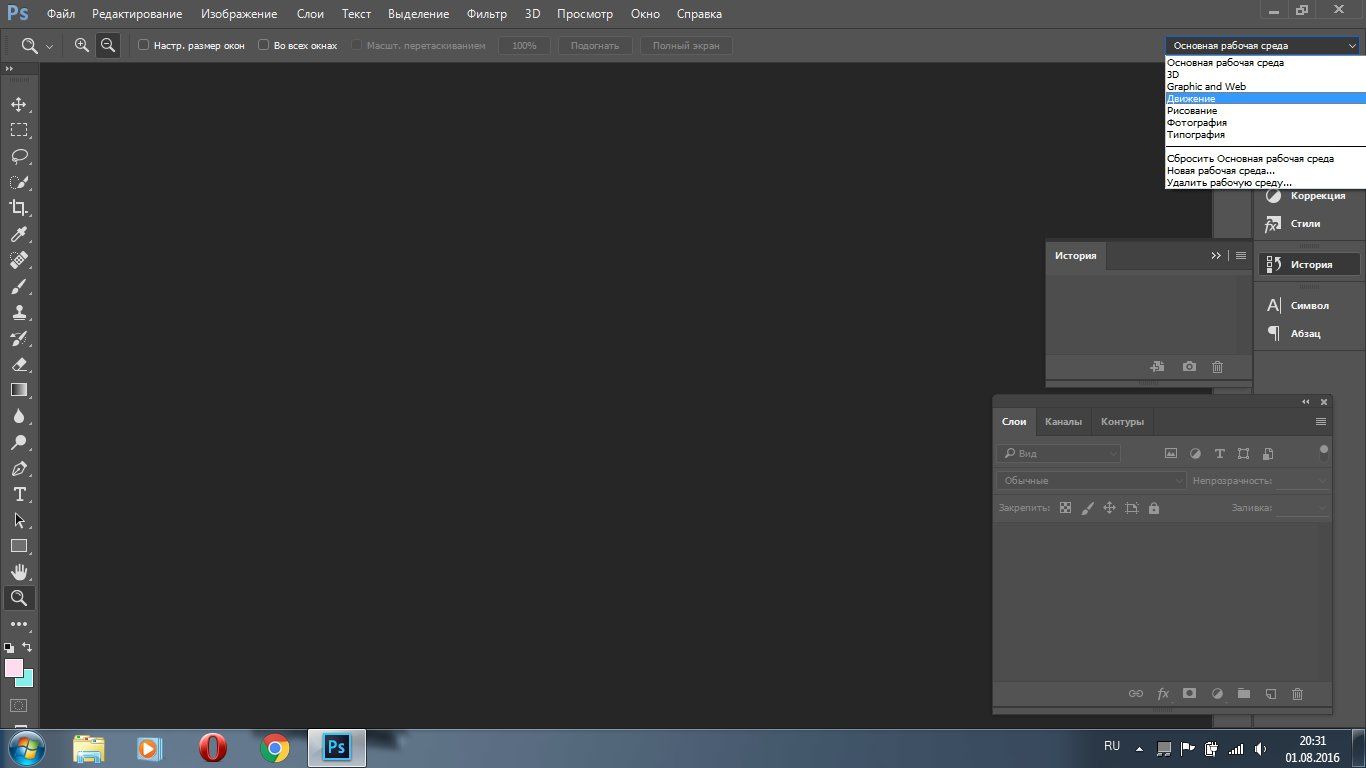Choose the Clone Stamp tool
Screen dimensions: 1366x768
(x=19, y=312)
